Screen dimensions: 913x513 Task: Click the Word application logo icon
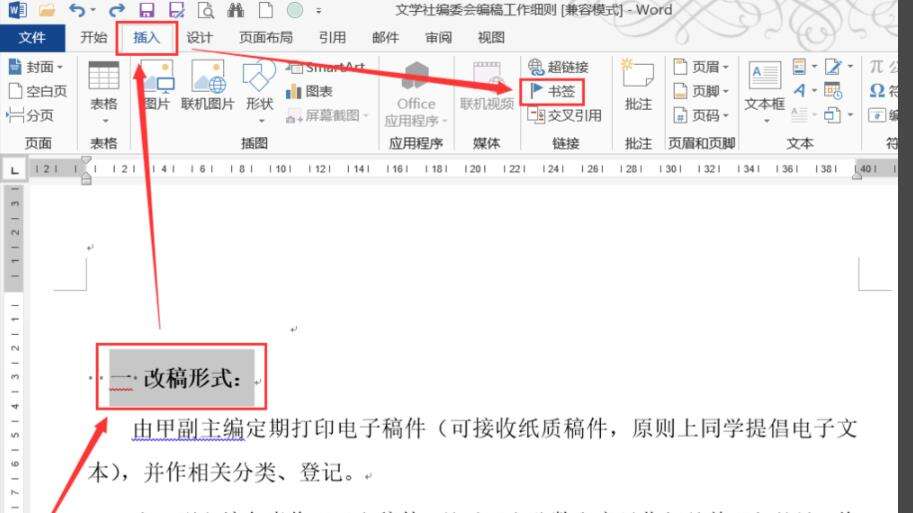tap(17, 10)
